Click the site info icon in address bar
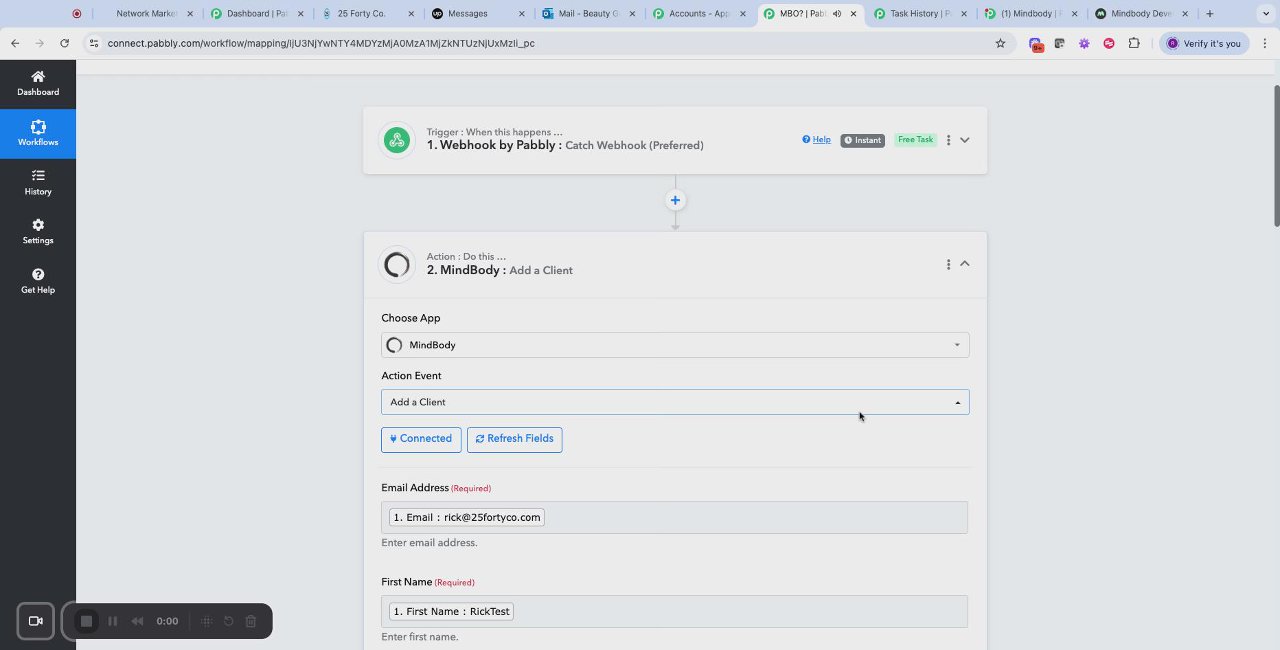 click(93, 43)
